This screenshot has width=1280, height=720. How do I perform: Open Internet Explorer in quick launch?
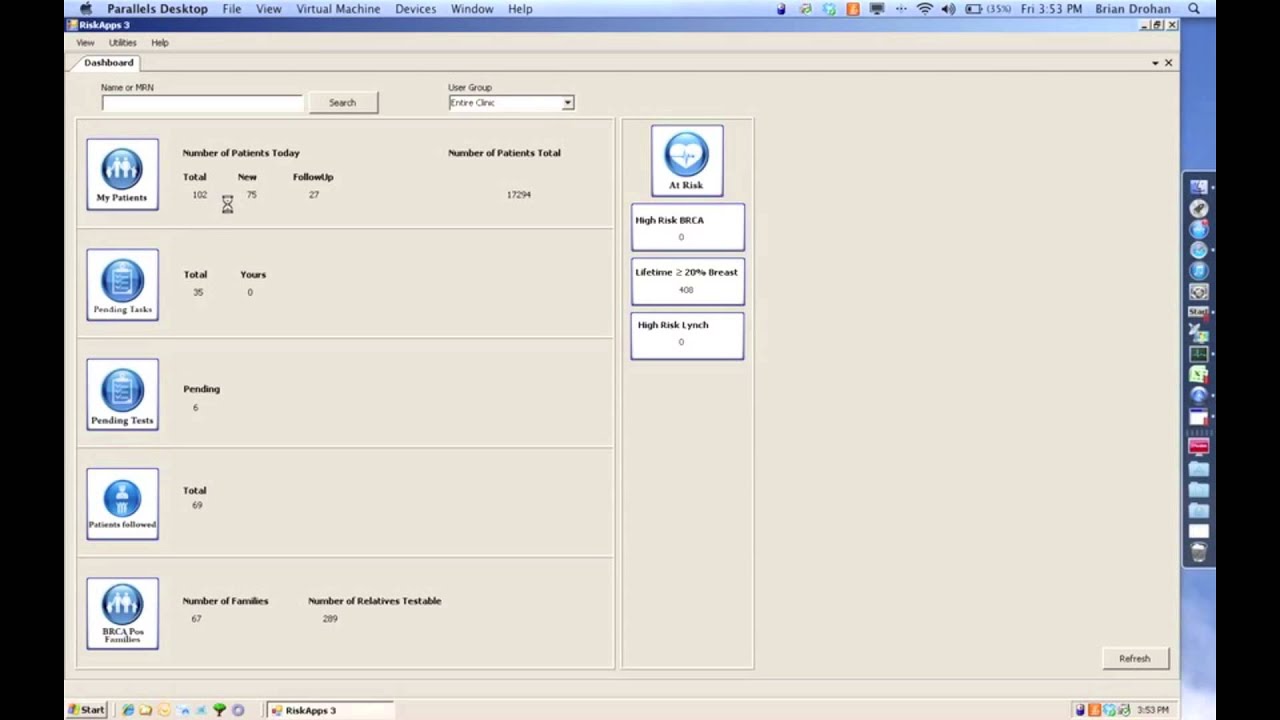tap(127, 710)
